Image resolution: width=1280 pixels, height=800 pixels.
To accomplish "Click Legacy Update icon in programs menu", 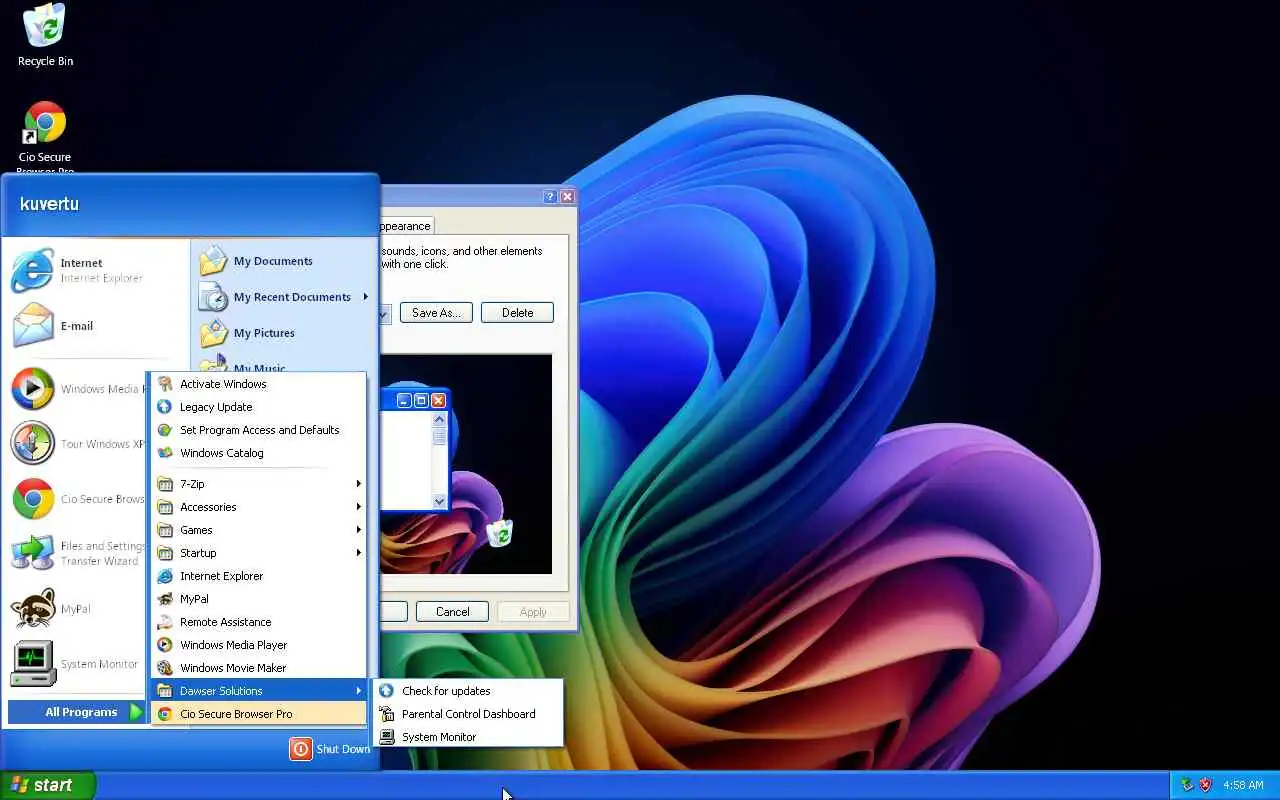I will (x=165, y=407).
